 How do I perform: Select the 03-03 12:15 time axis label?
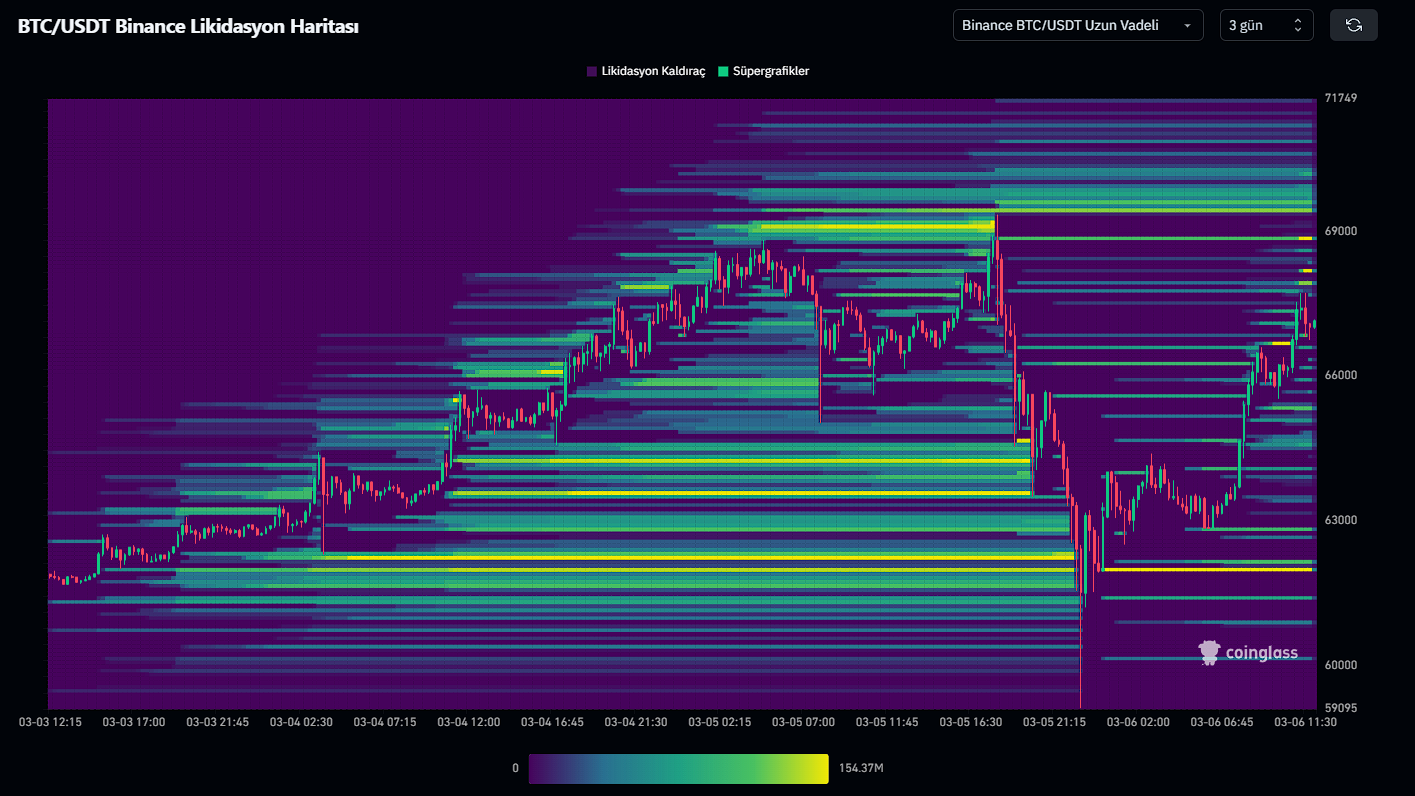click(51, 722)
